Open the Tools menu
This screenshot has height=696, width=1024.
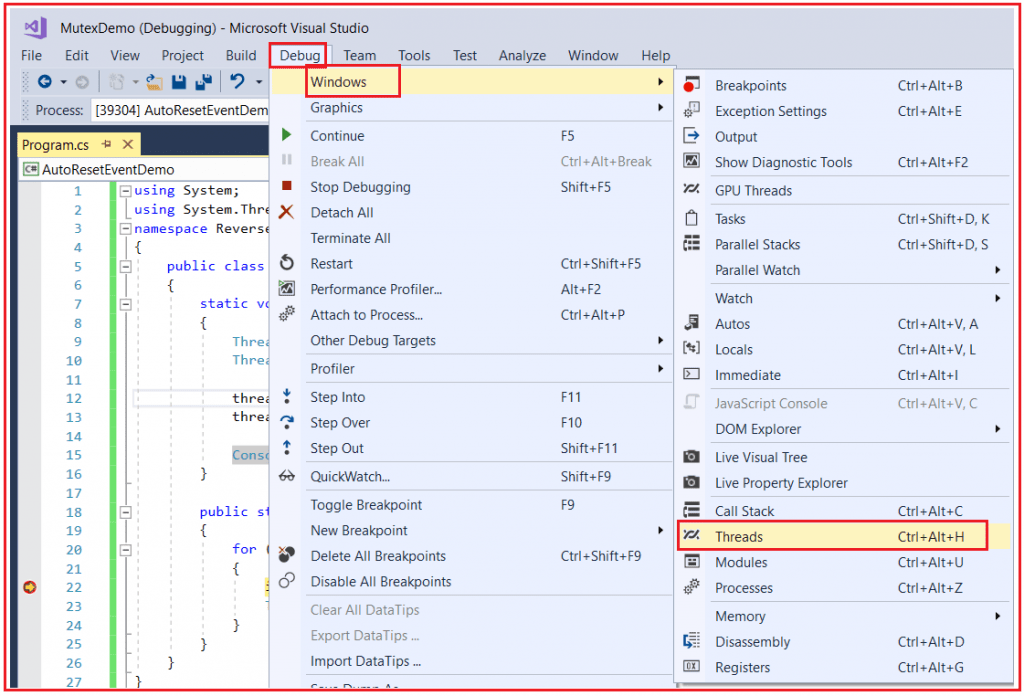414,56
